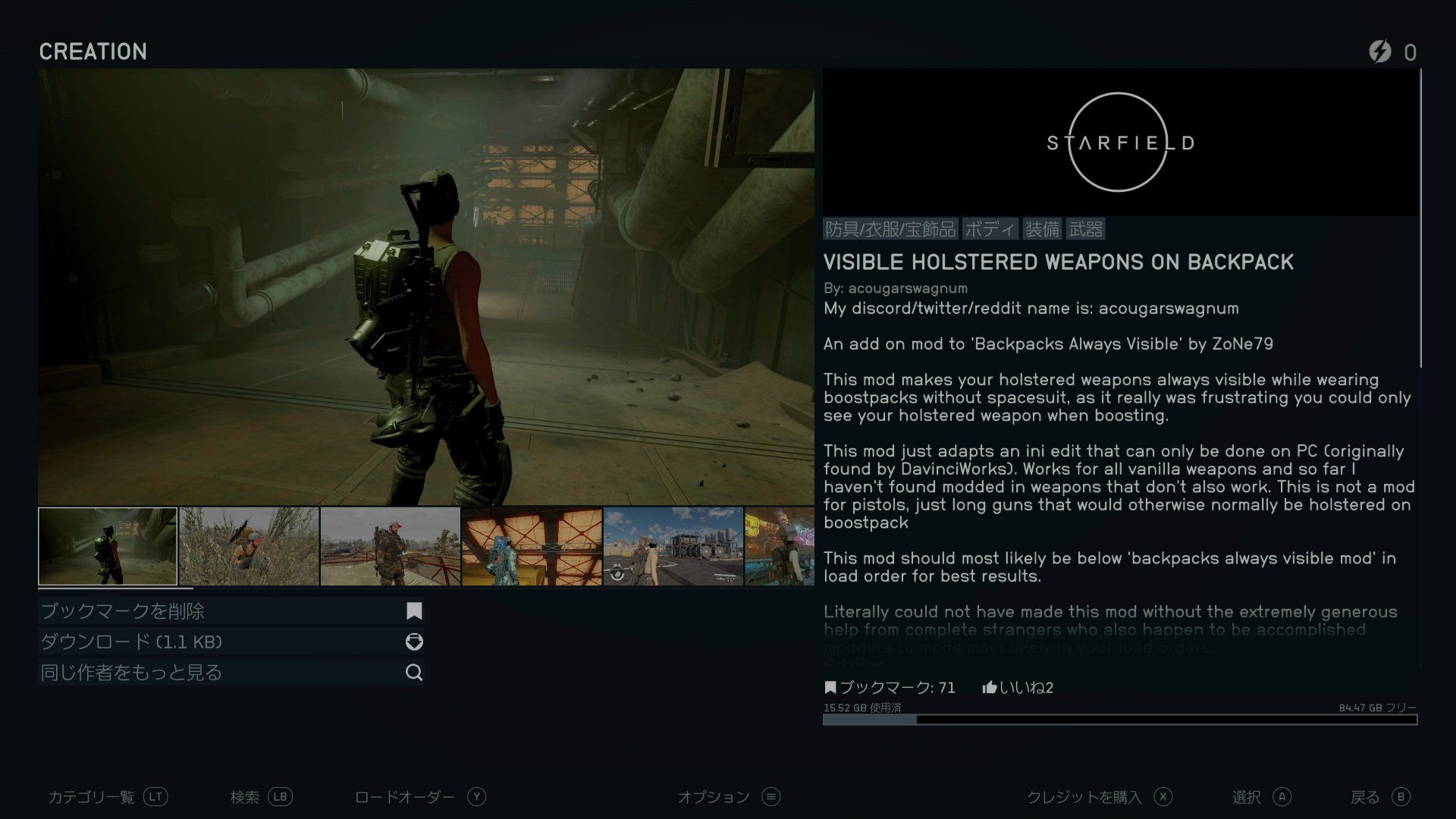Open カテゴリ一覧 category list
Viewport: 1456px width, 819px height.
(91, 797)
